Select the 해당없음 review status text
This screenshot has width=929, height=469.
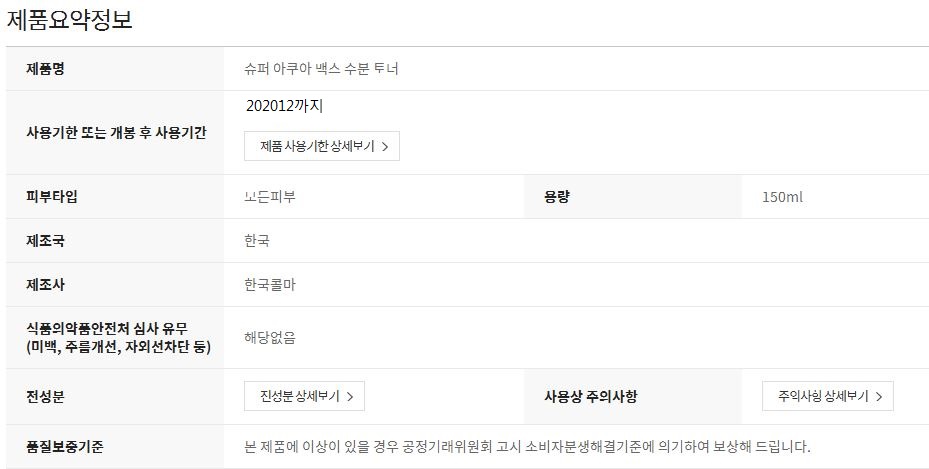point(270,338)
